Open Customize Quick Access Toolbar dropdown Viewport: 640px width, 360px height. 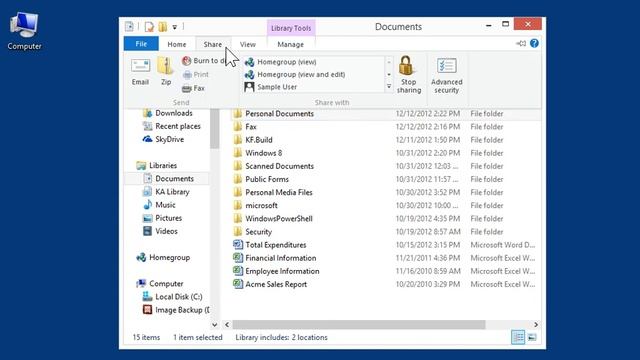tap(174, 27)
